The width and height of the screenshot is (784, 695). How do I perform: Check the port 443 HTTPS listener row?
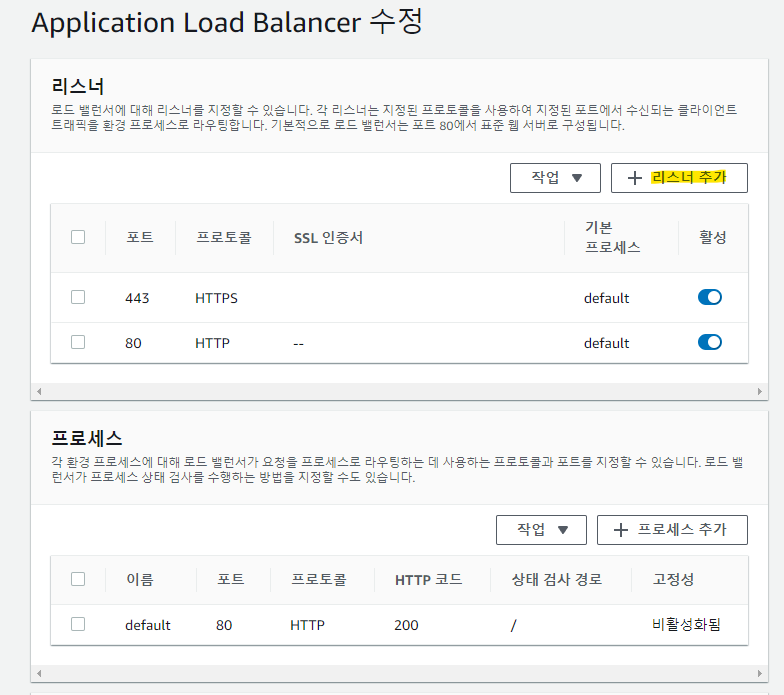pos(78,297)
